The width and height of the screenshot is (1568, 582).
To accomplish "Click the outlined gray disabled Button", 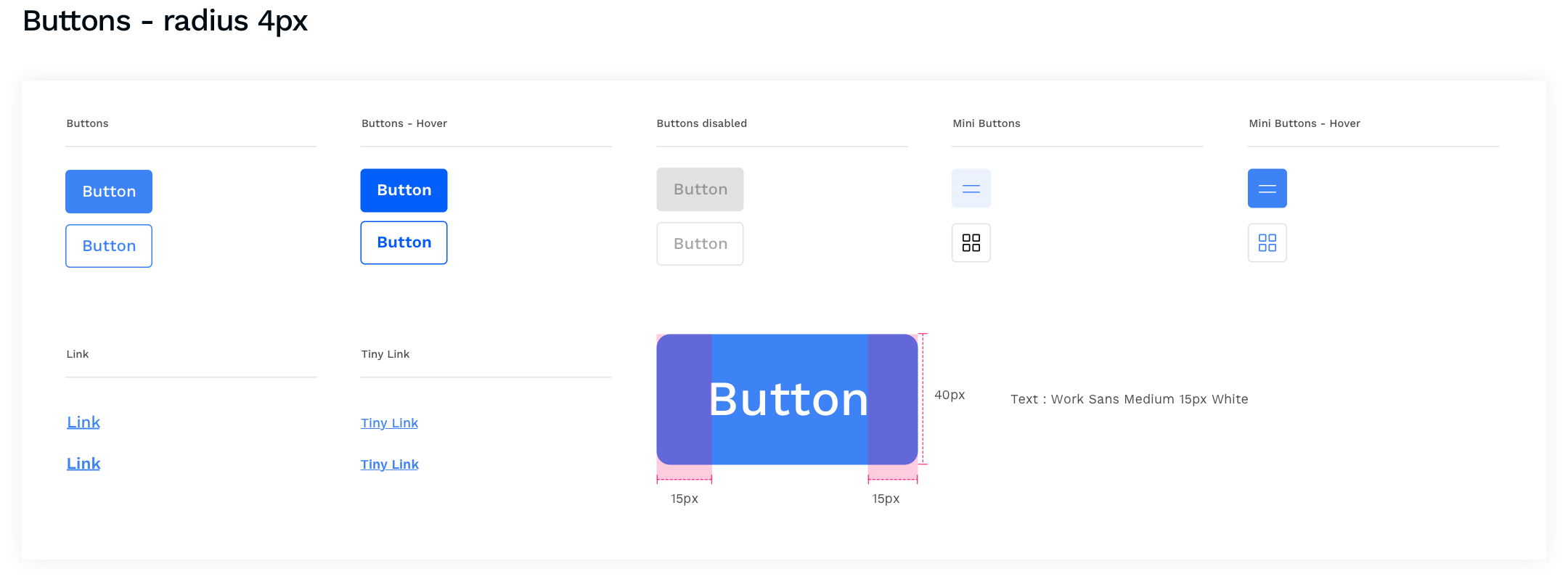I will 700,244.
